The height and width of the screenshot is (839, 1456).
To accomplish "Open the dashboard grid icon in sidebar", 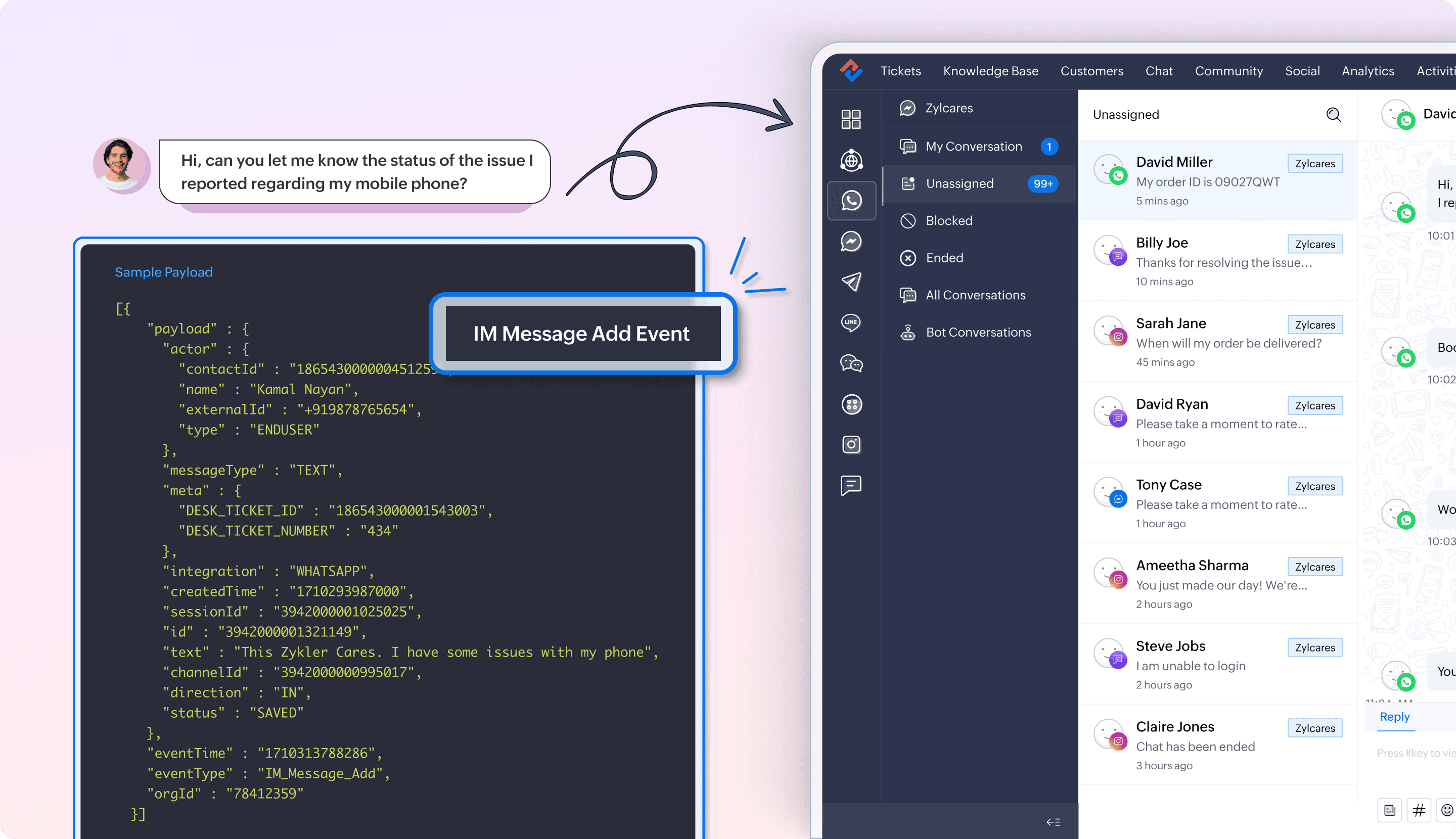I will tap(851, 119).
